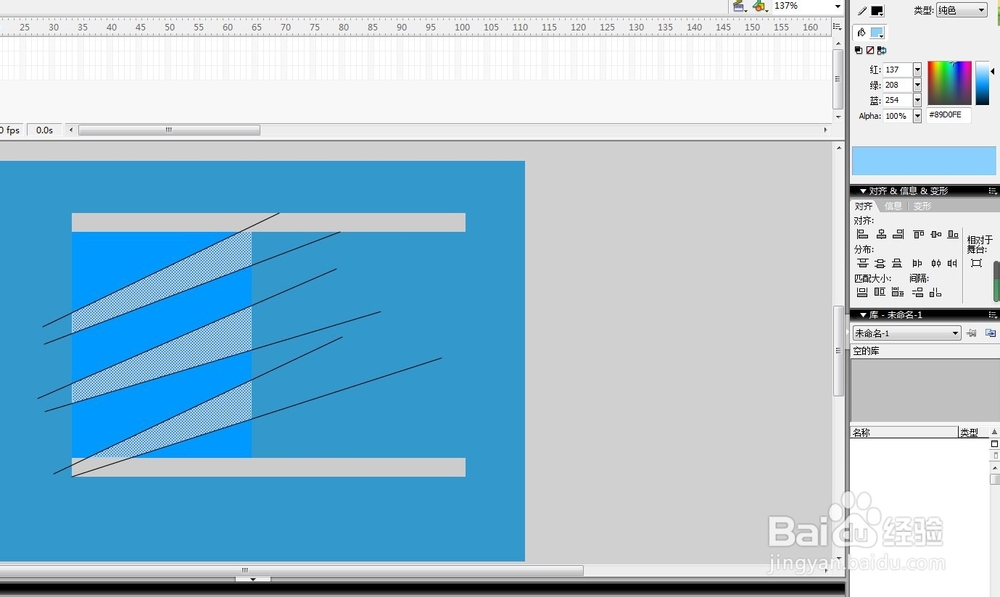This screenshot has height=597, width=1000.
Task: Switch to the 信息 tab
Action: tap(893, 206)
